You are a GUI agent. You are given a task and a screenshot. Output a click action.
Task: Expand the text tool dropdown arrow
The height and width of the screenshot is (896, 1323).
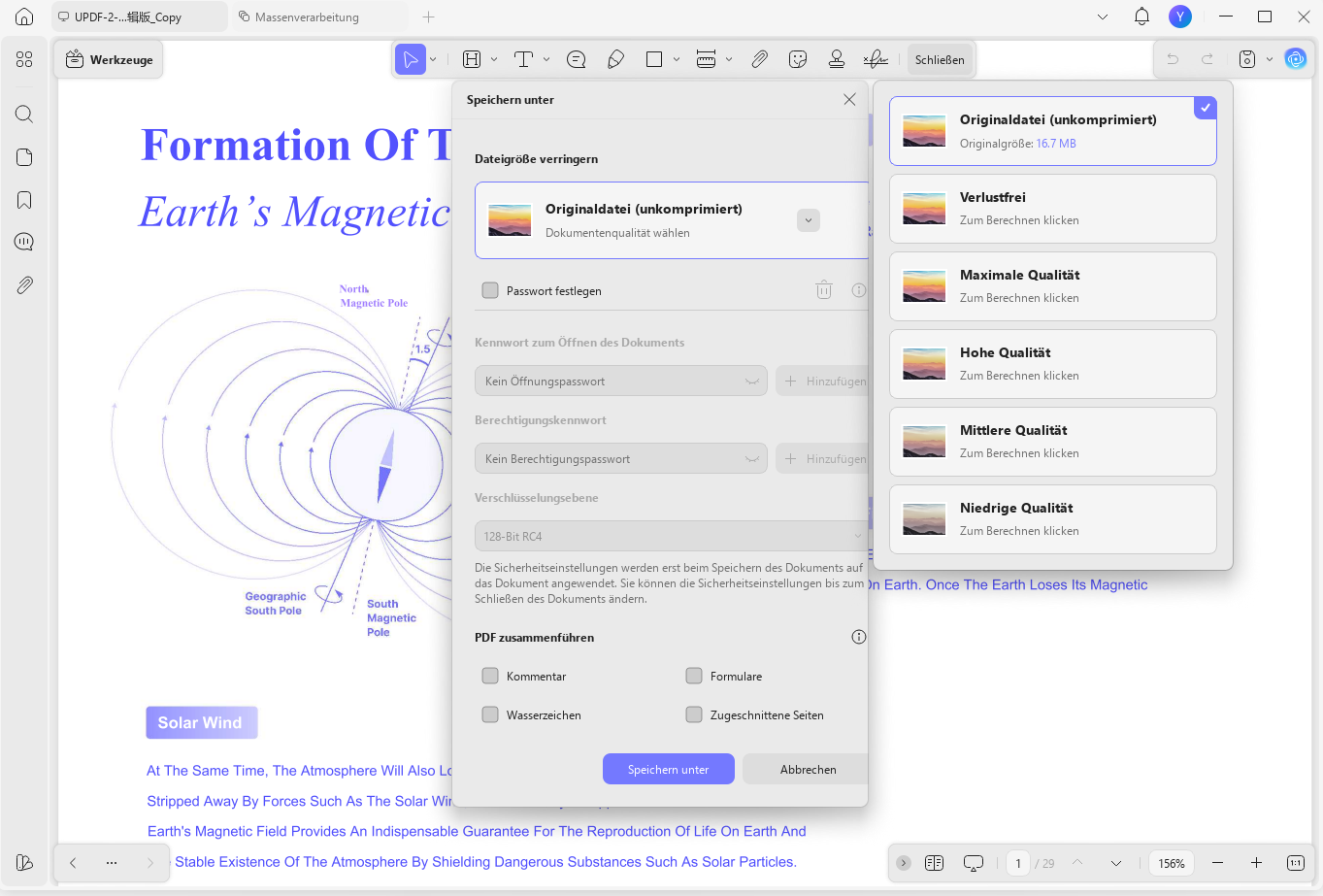(546, 59)
